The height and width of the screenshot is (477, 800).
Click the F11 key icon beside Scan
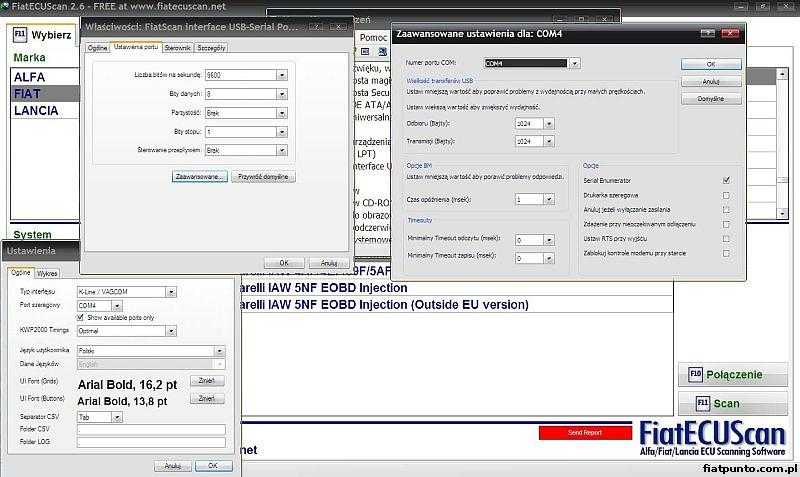703,403
